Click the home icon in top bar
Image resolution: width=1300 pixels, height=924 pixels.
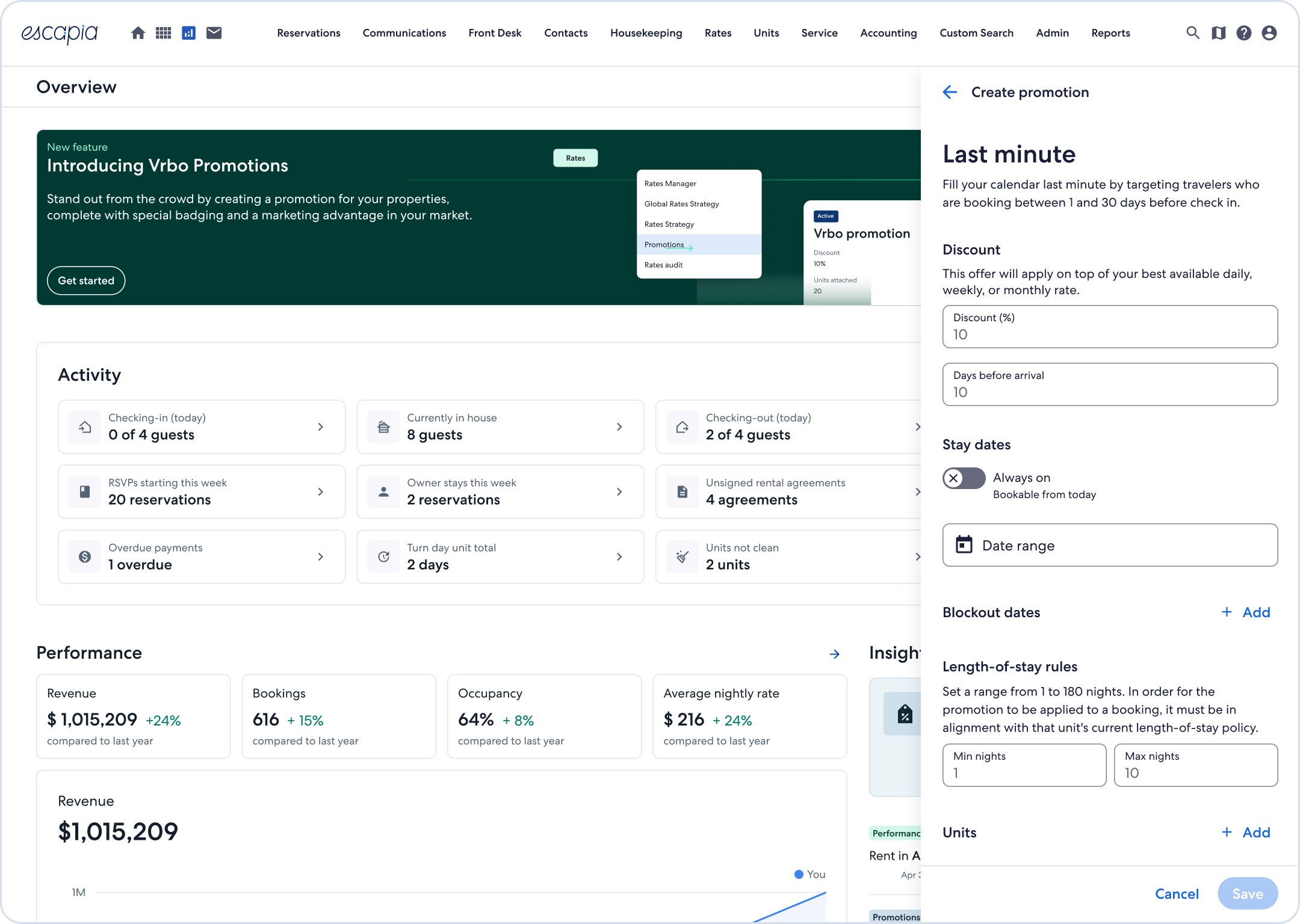(x=138, y=33)
